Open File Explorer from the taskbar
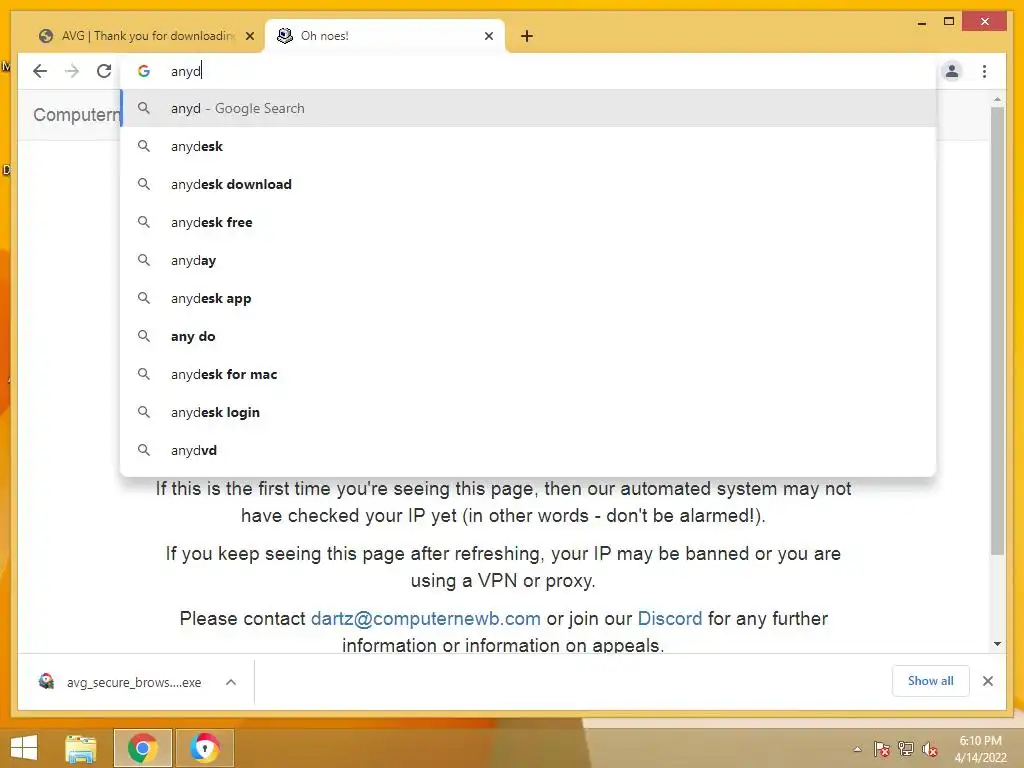1024x768 pixels. point(81,748)
